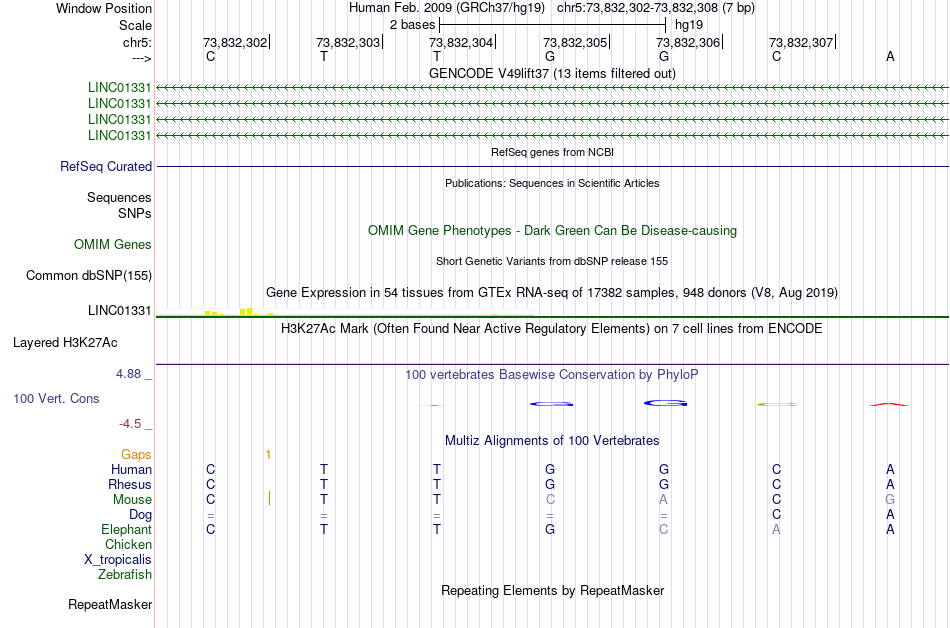Viewport: 950px width, 628px height.
Task: Click the OMIM Genes track label
Action: [112, 245]
